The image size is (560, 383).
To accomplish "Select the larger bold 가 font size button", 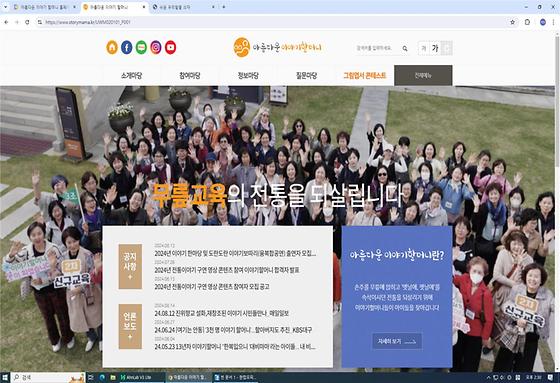I will point(435,48).
